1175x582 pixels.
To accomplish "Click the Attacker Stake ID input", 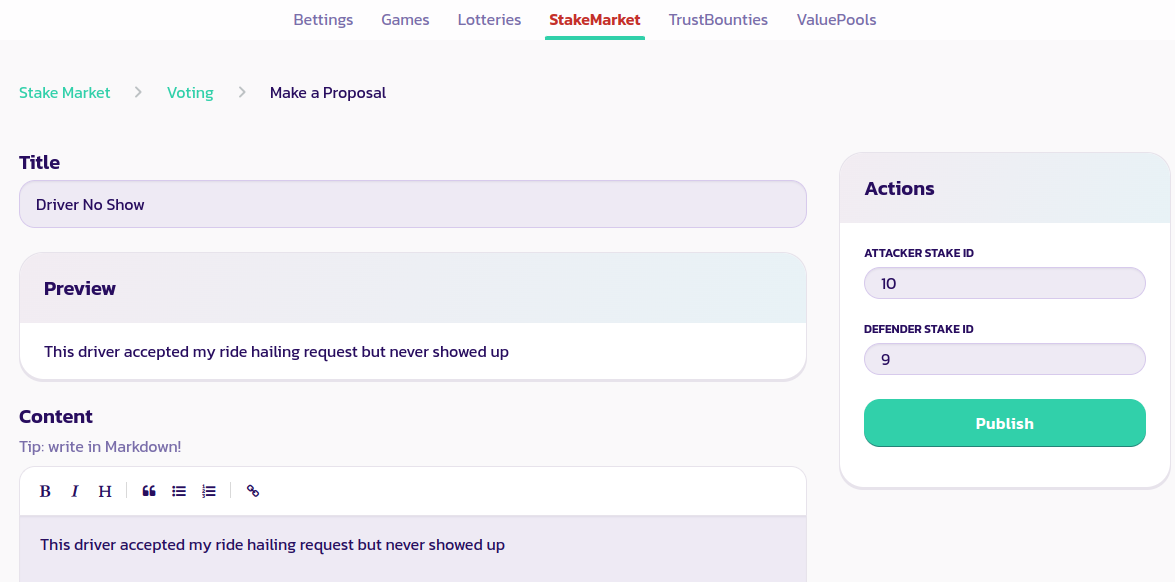I will point(1004,284).
